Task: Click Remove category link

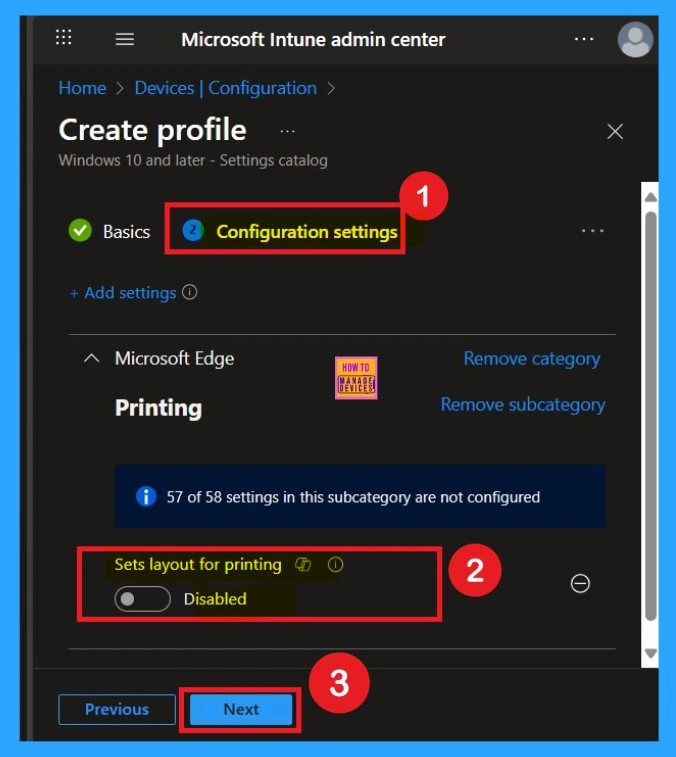Action: coord(532,359)
